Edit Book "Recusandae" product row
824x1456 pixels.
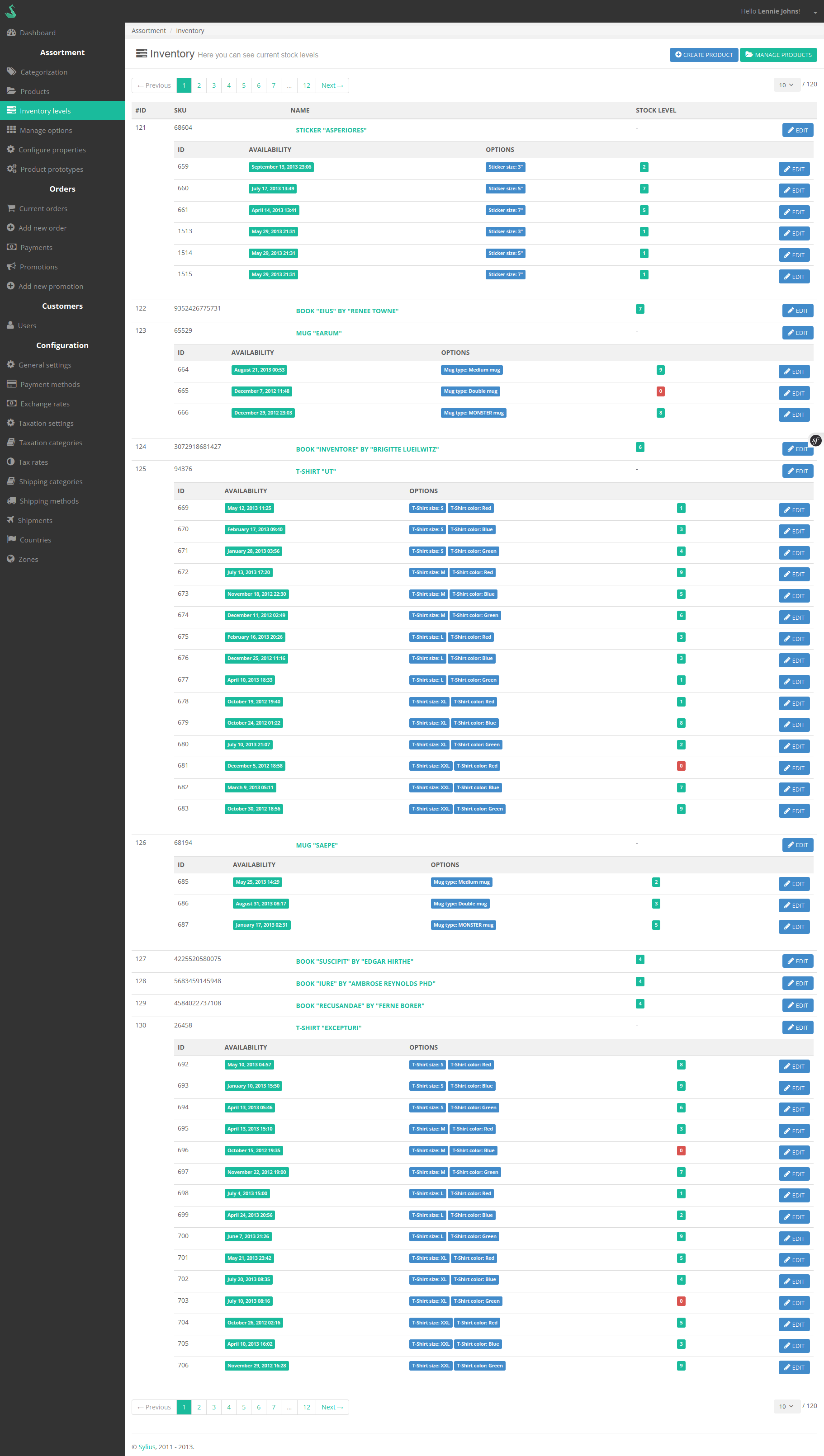[797, 1005]
